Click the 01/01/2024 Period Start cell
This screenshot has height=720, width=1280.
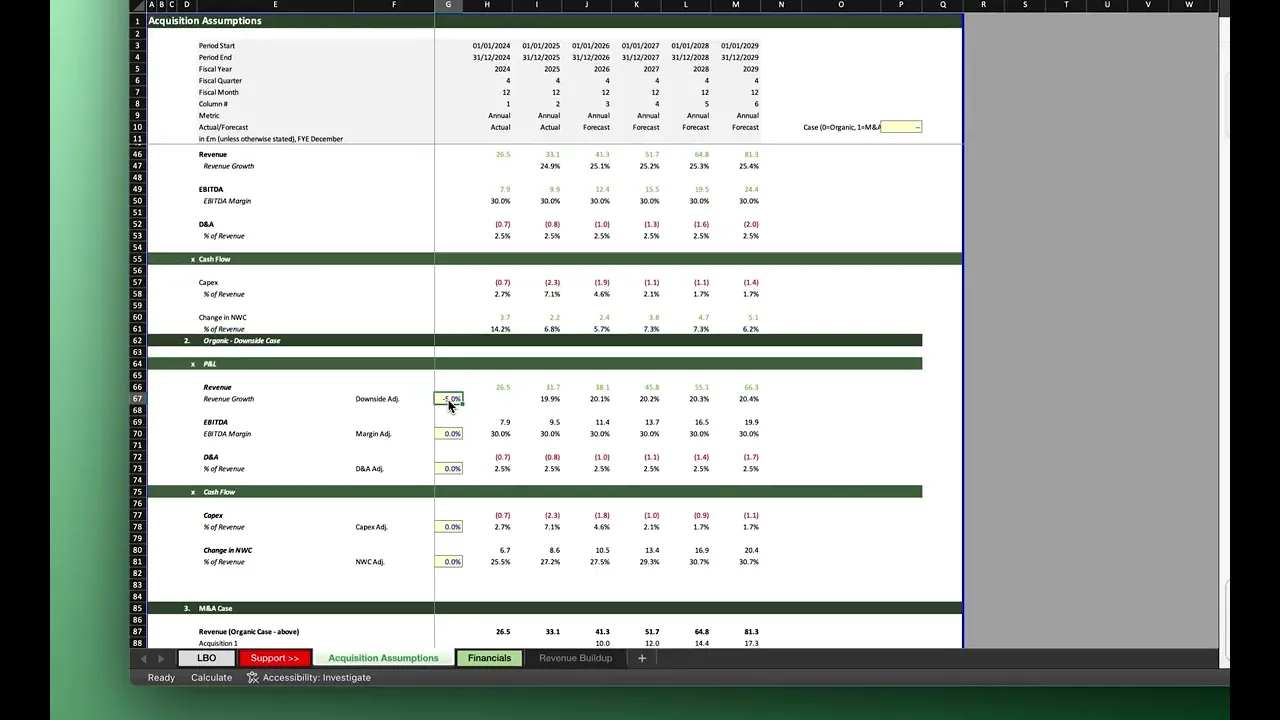click(x=491, y=46)
